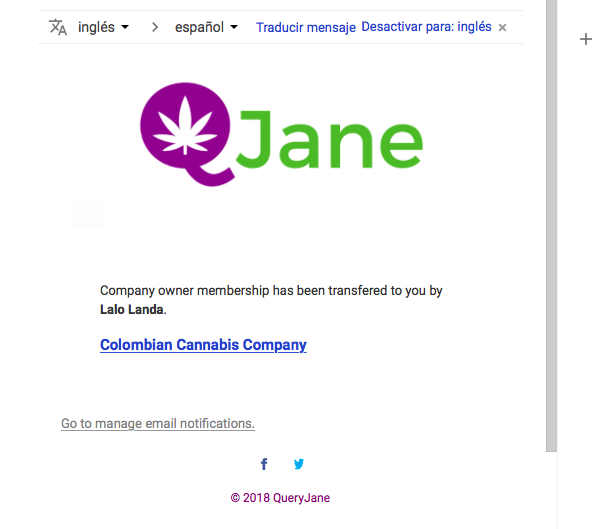Click Desactivar para: inglés link
Viewport: 606px width, 529px height.
[x=426, y=27]
